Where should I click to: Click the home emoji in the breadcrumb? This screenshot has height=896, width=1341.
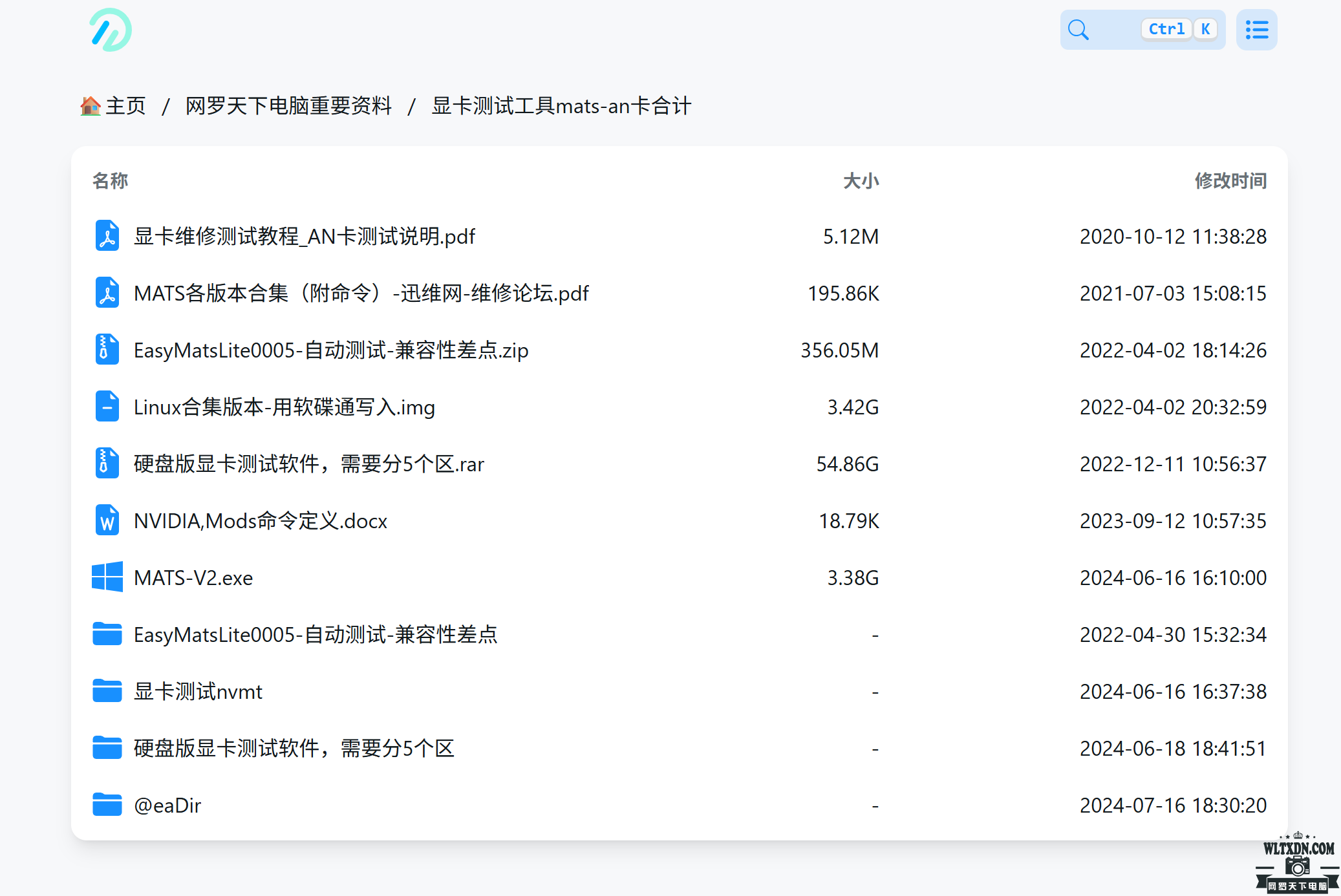click(91, 105)
